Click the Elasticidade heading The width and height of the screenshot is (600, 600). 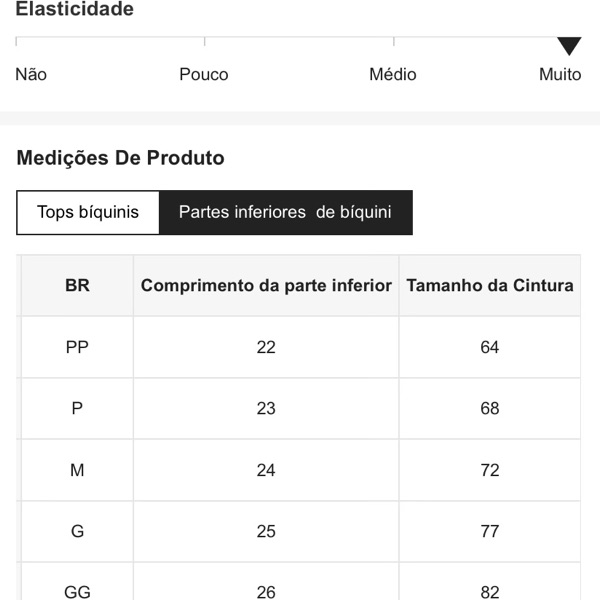pyautogui.click(x=75, y=10)
